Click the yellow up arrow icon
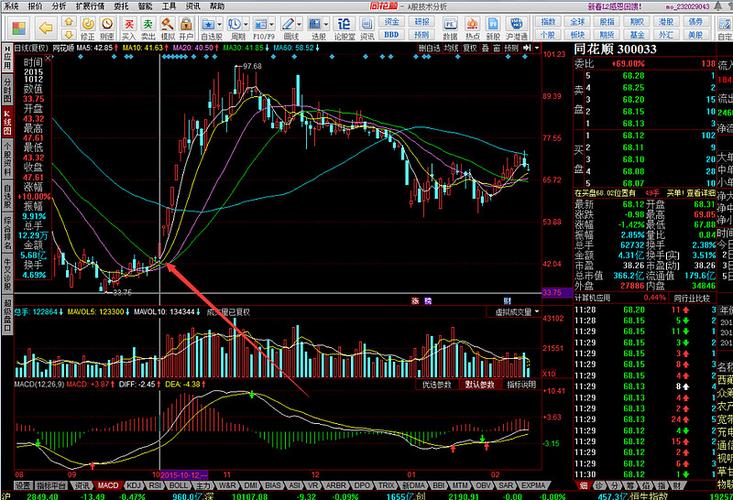Screen dimensions: 733x500 click(69, 21)
